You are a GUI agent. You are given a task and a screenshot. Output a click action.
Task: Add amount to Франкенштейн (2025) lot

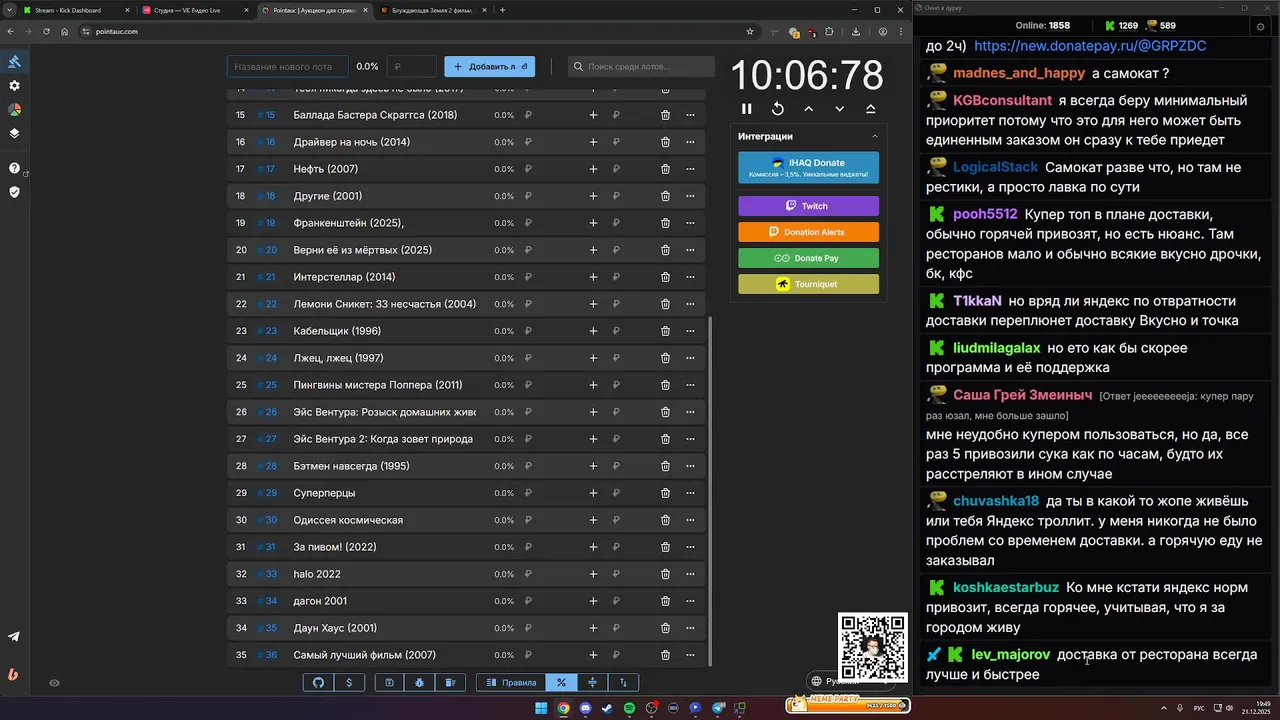click(x=593, y=223)
